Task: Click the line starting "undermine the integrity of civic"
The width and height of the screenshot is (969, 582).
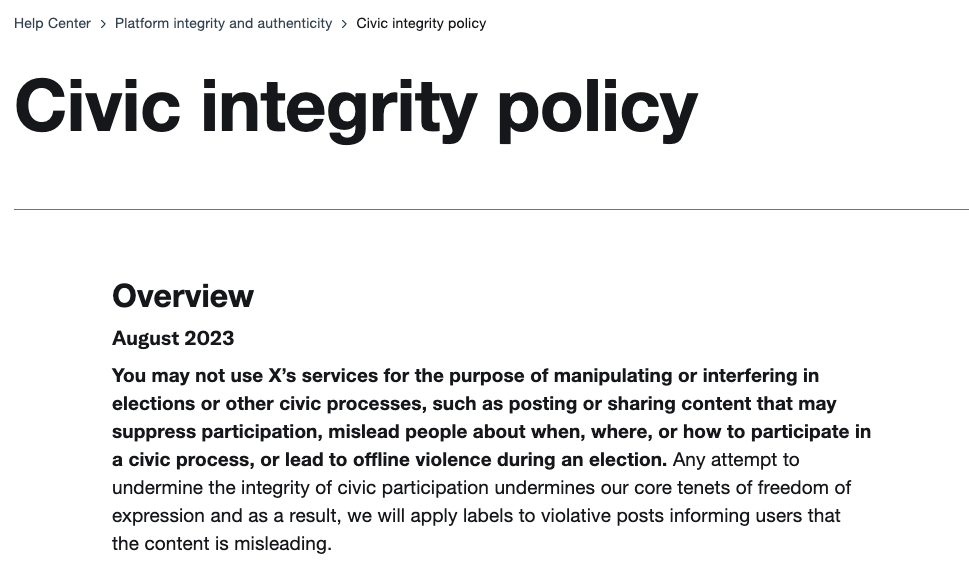Action: (481, 488)
